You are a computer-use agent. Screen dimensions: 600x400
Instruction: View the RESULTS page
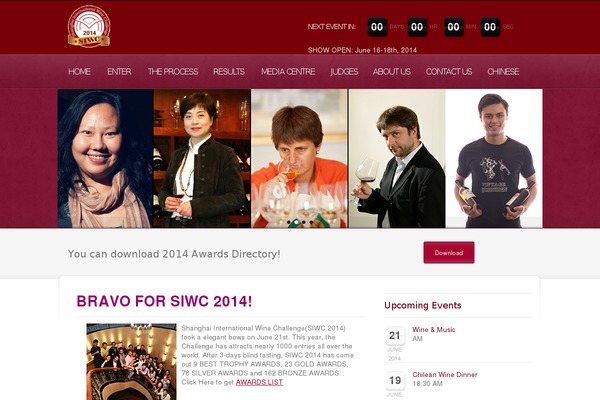(229, 72)
